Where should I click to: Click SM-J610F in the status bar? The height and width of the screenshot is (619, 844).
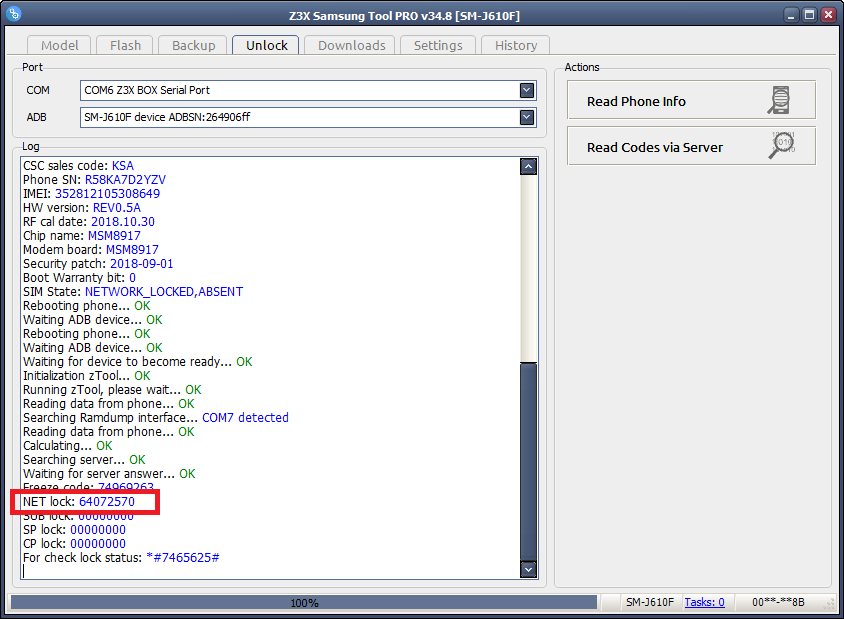[x=650, y=602]
